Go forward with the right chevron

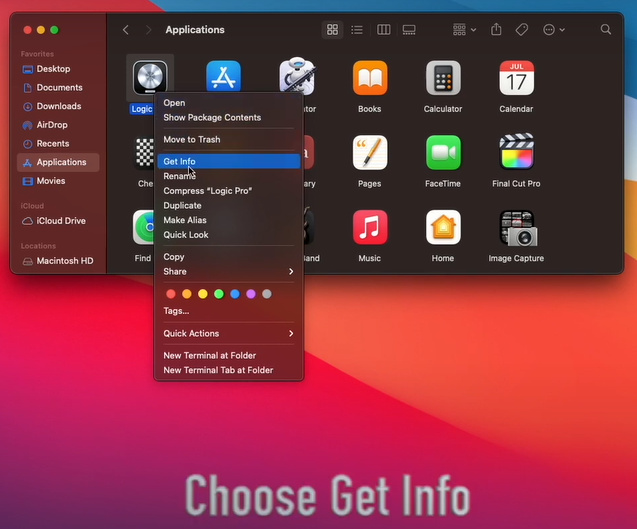(148, 30)
